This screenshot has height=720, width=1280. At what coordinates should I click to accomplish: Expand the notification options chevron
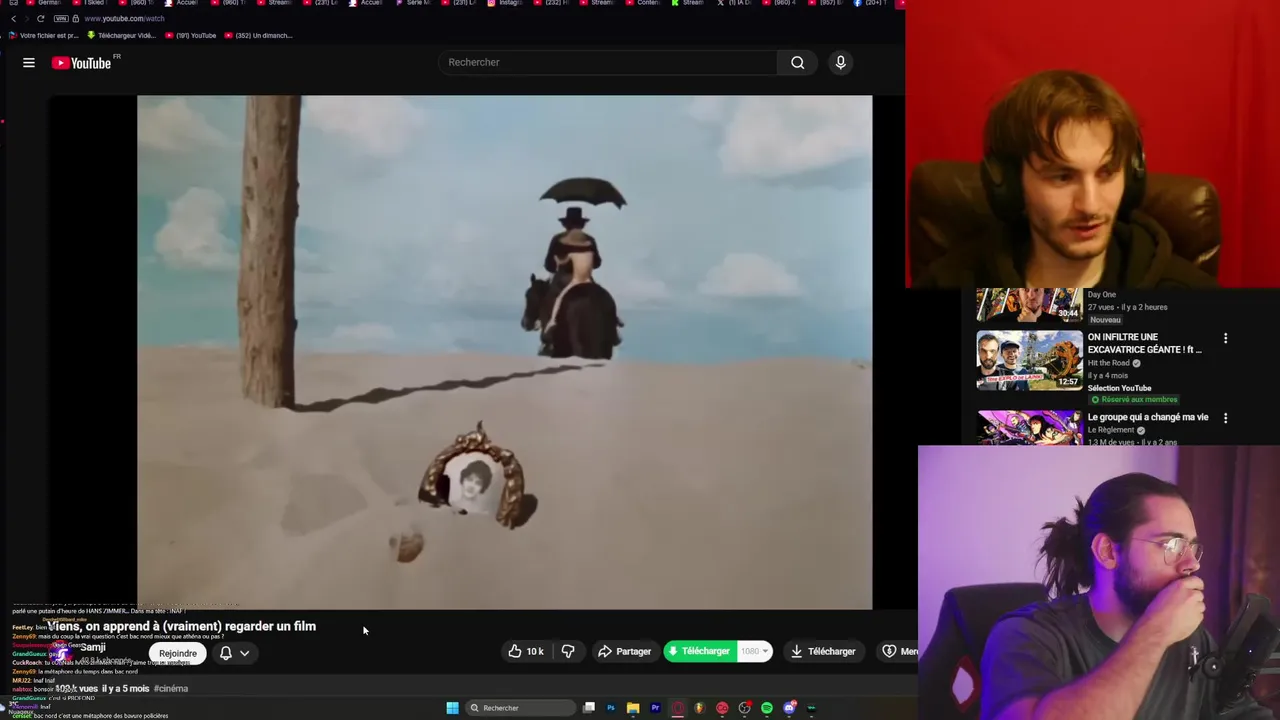pyautogui.click(x=244, y=653)
